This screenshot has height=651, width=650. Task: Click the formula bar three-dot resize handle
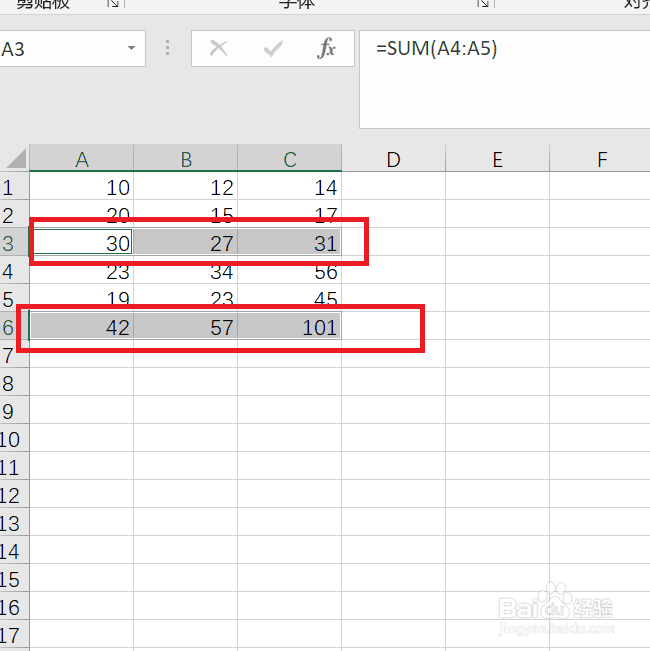pos(168,48)
